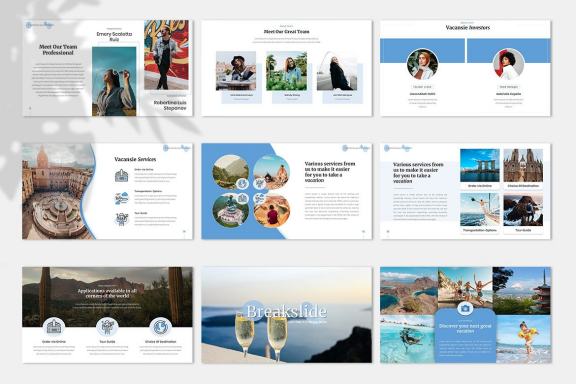The image size is (576, 384).
Task: Click the round Order Via Online icon on Applications slide
Action: click(x=54, y=327)
